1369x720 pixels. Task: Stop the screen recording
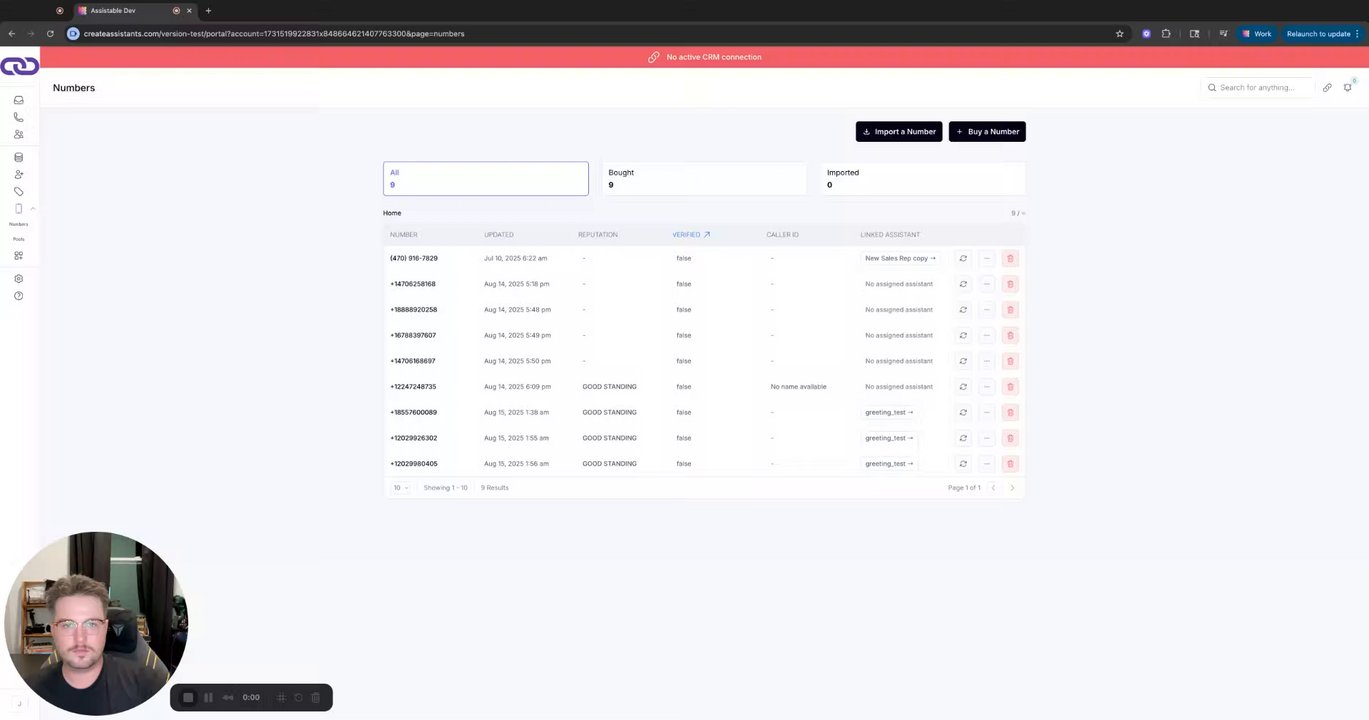[x=187, y=698]
